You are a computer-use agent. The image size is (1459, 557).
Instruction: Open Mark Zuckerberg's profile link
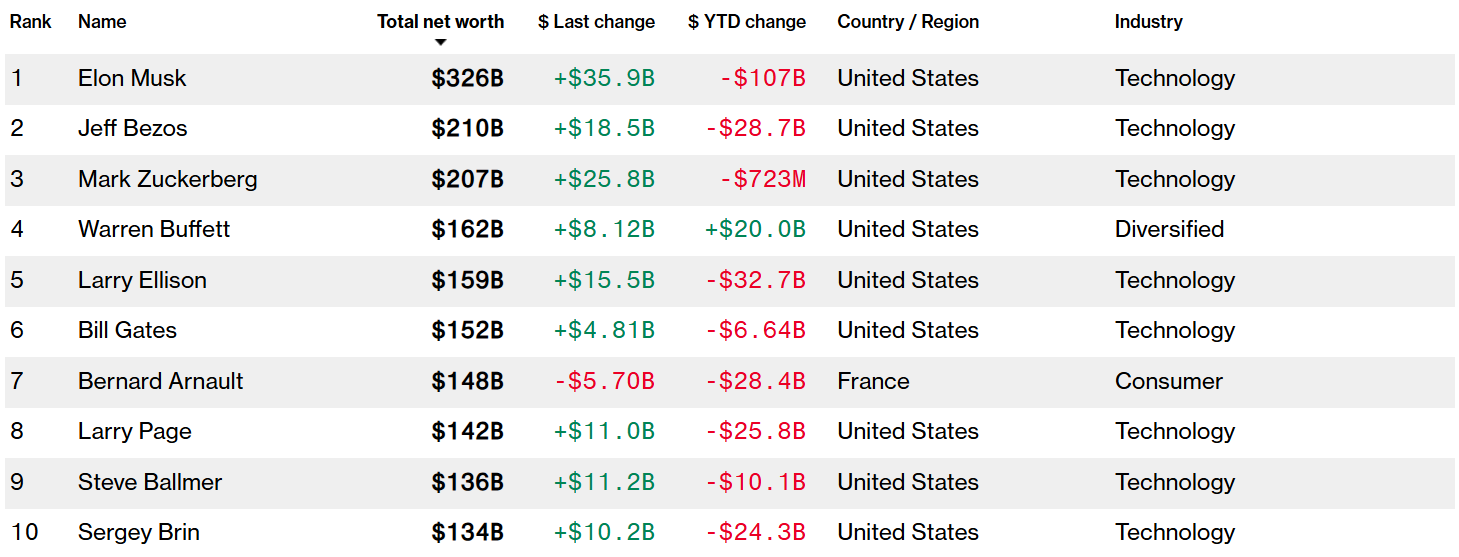pyautogui.click(x=167, y=179)
